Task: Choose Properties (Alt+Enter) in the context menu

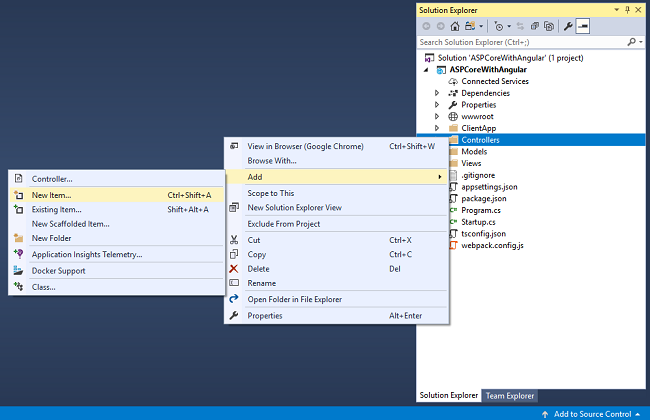Action: tap(337, 316)
